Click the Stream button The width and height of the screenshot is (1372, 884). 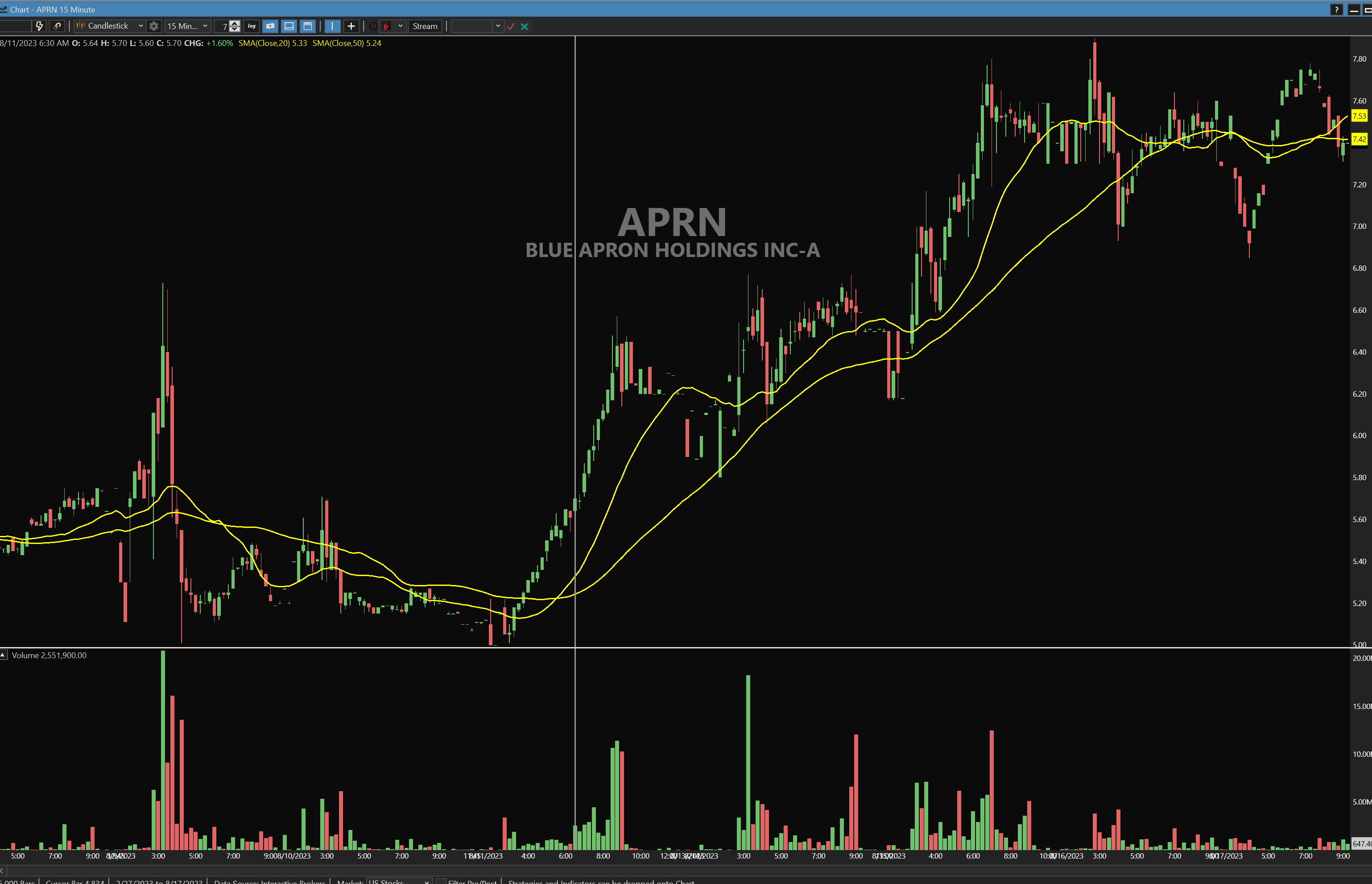point(425,26)
